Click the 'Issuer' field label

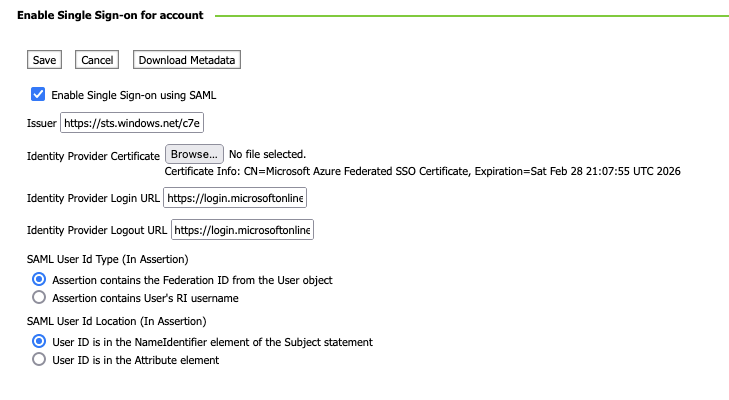coord(42,124)
